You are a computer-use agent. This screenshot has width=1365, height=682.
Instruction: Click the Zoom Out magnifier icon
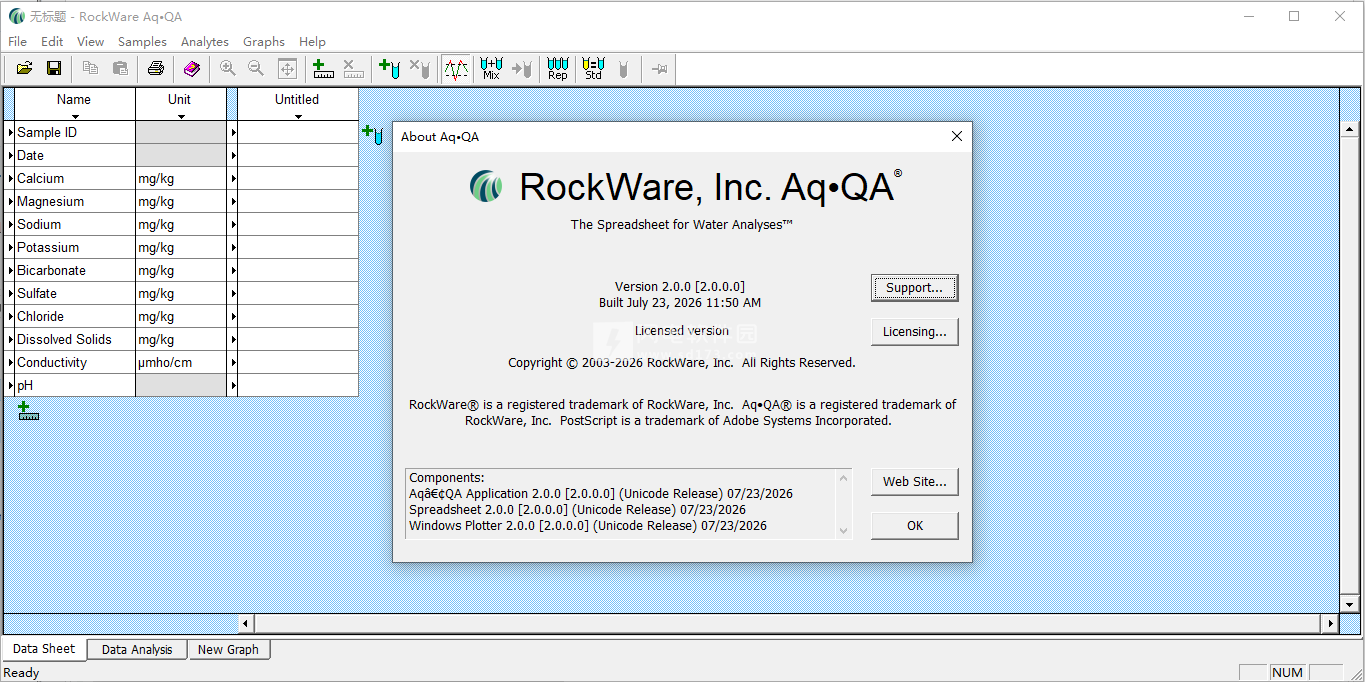[256, 68]
